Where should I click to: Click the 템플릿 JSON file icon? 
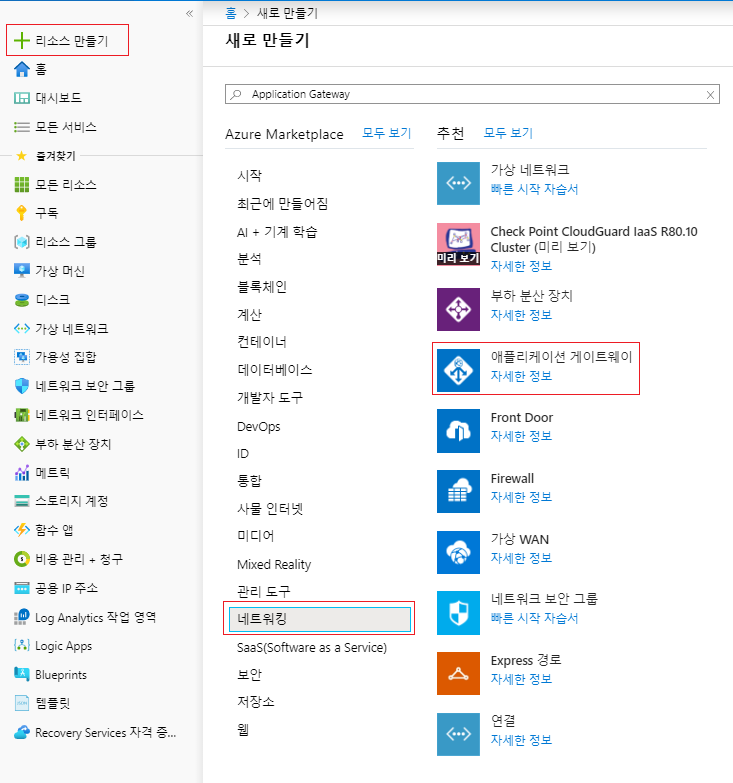click(21, 703)
